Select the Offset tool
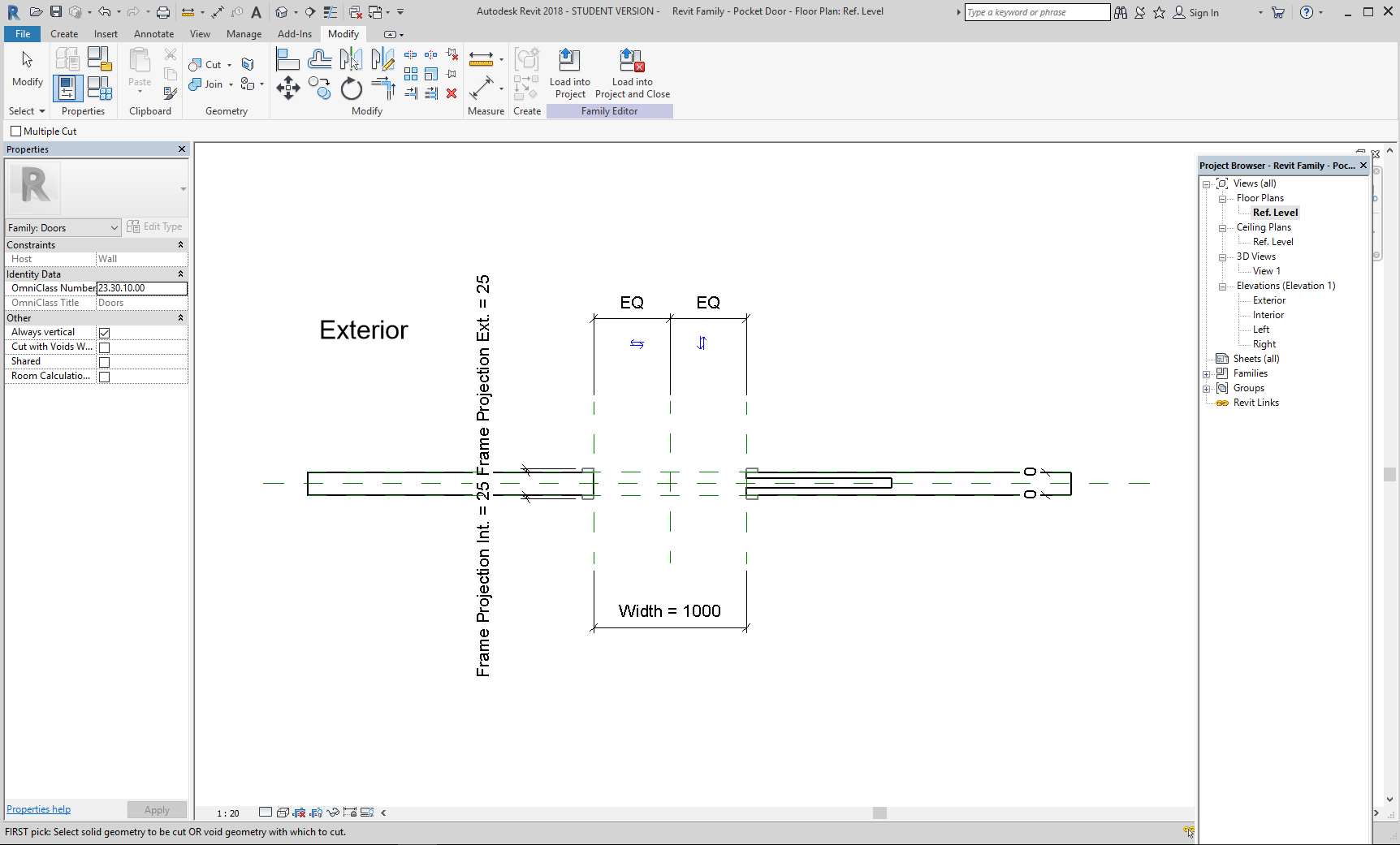Image resolution: width=1400 pixels, height=845 pixels. point(319,59)
